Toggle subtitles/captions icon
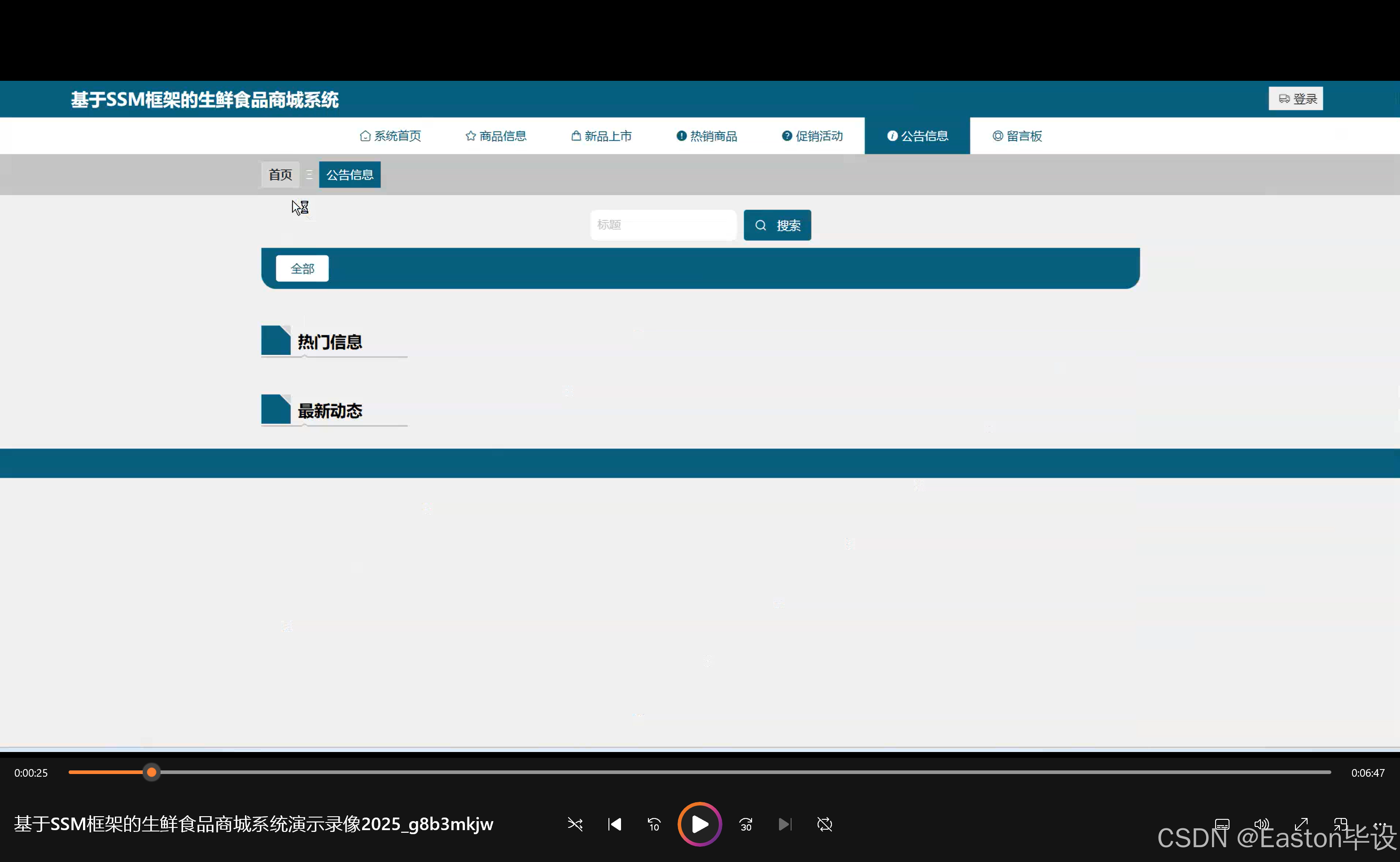 (x=1222, y=824)
